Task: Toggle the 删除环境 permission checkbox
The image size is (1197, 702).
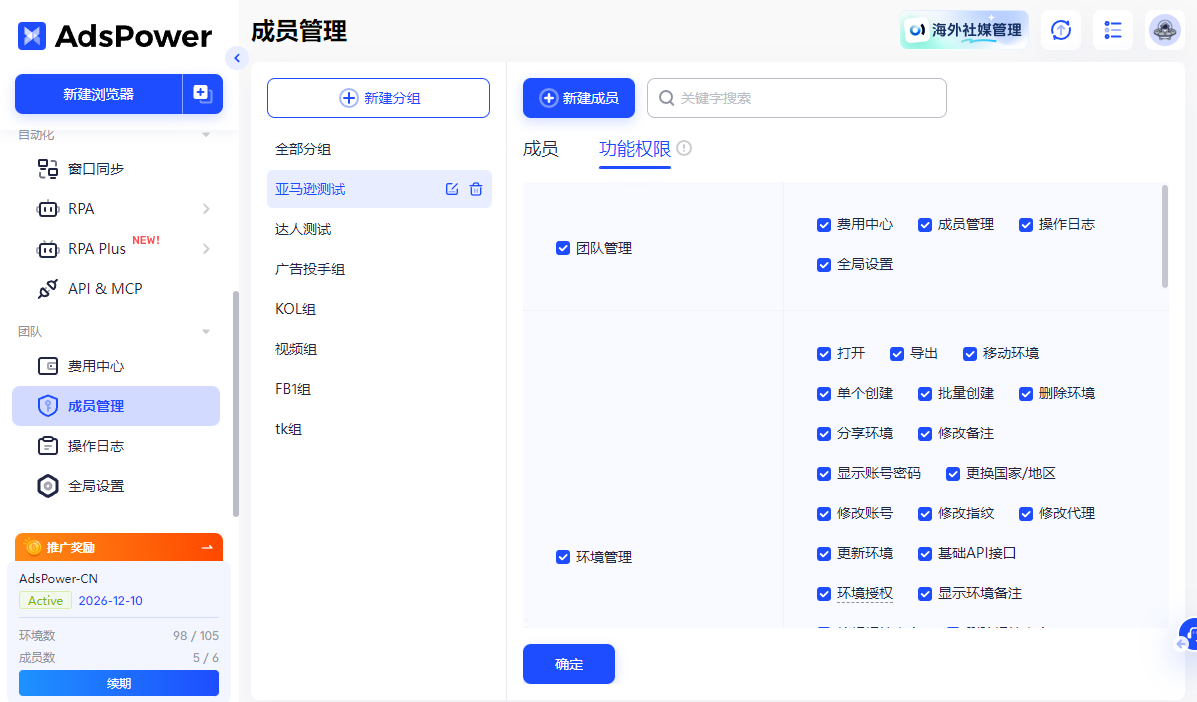Action: pyautogui.click(x=1025, y=393)
